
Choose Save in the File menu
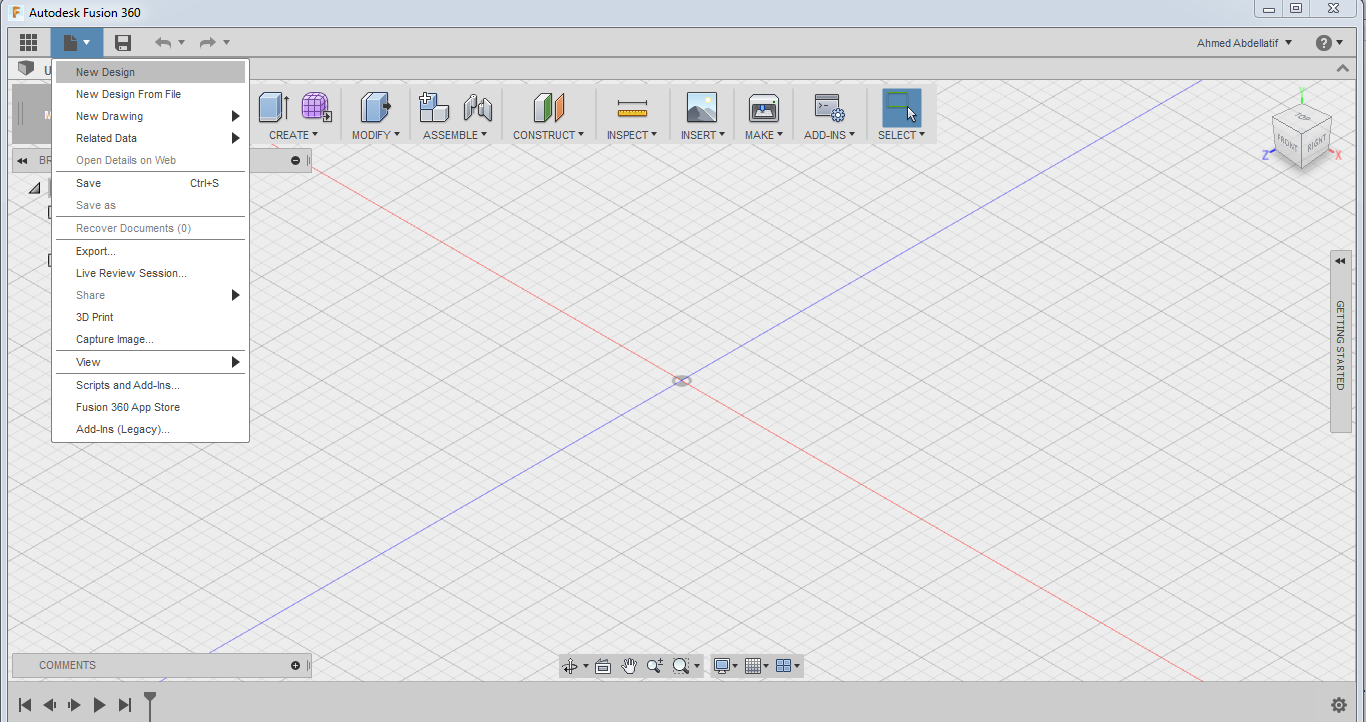click(x=150, y=183)
